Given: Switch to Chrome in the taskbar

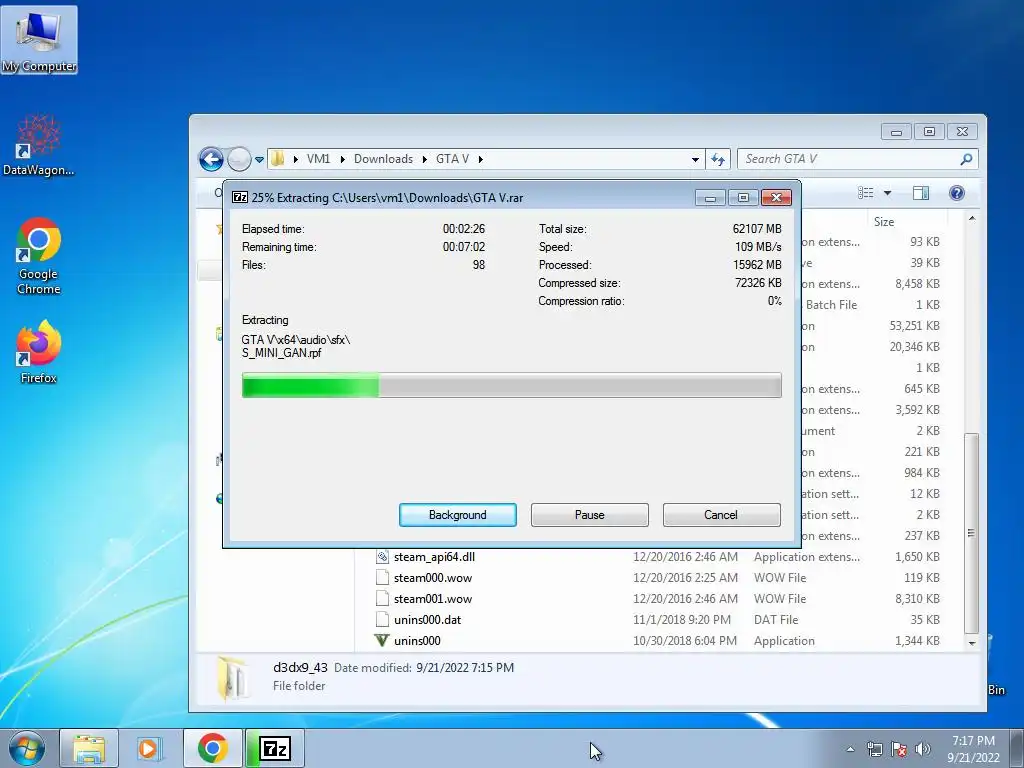Looking at the screenshot, I should (212, 748).
